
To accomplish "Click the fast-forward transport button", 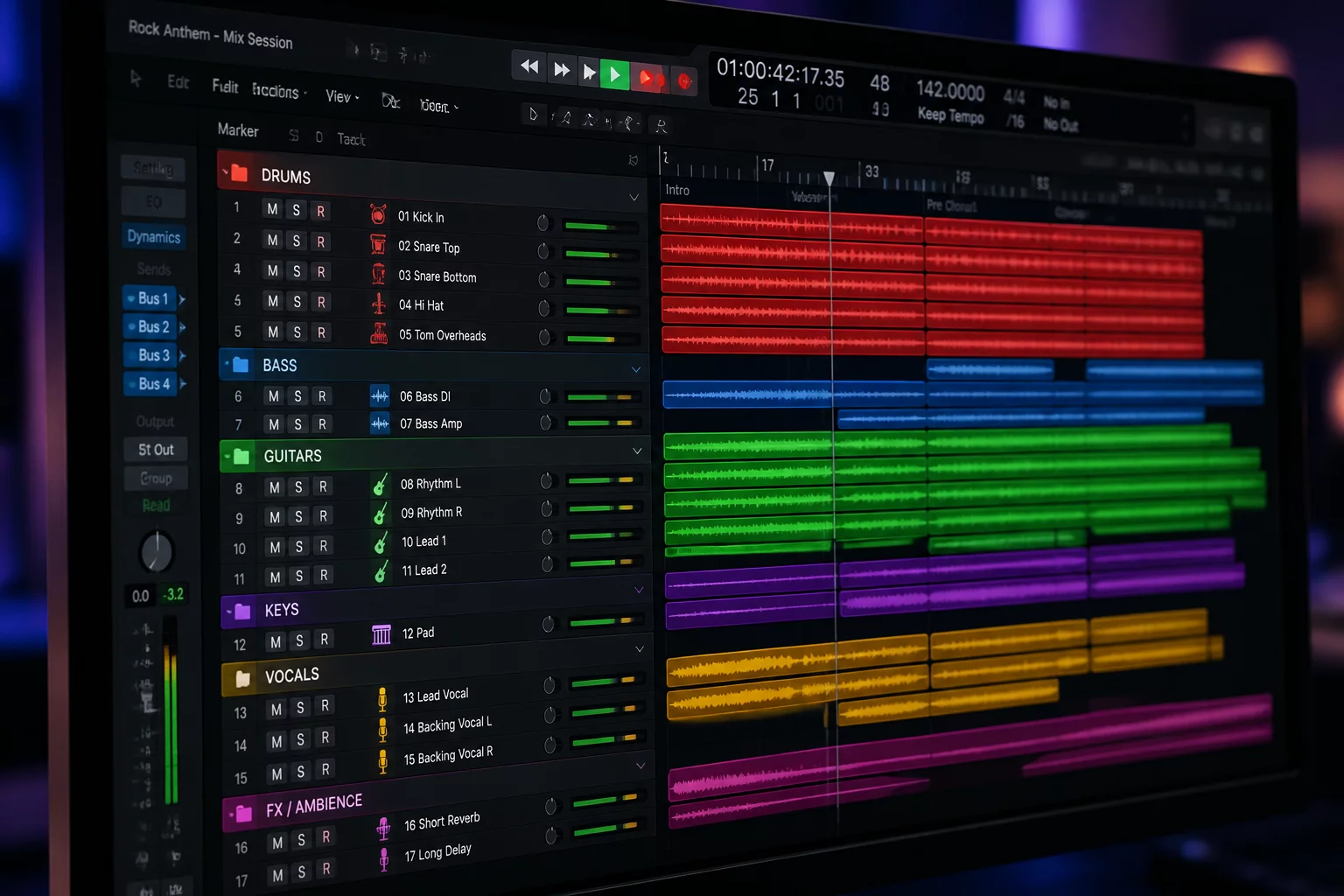I will click(x=561, y=69).
